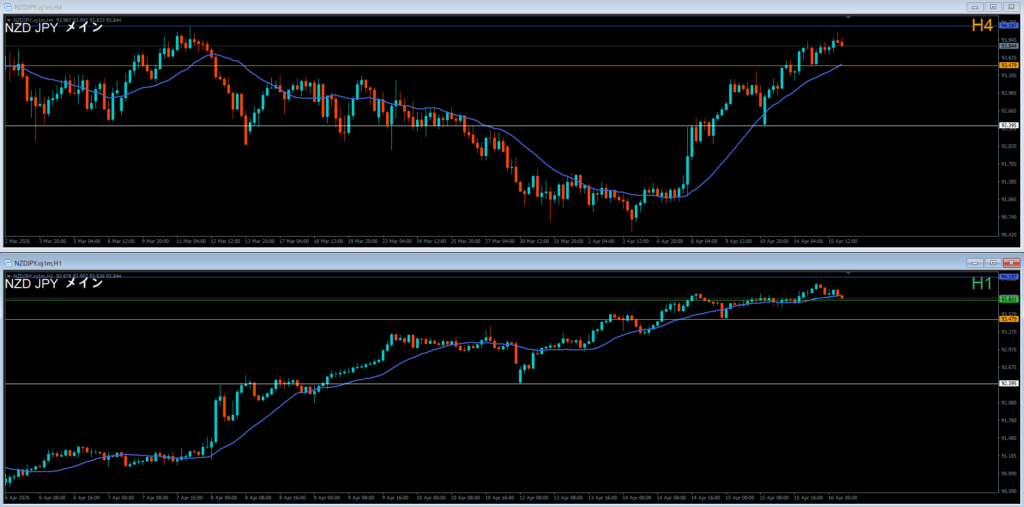Click the orange H4 timeframe label
This screenshot has height=507, width=1024.
981,26
